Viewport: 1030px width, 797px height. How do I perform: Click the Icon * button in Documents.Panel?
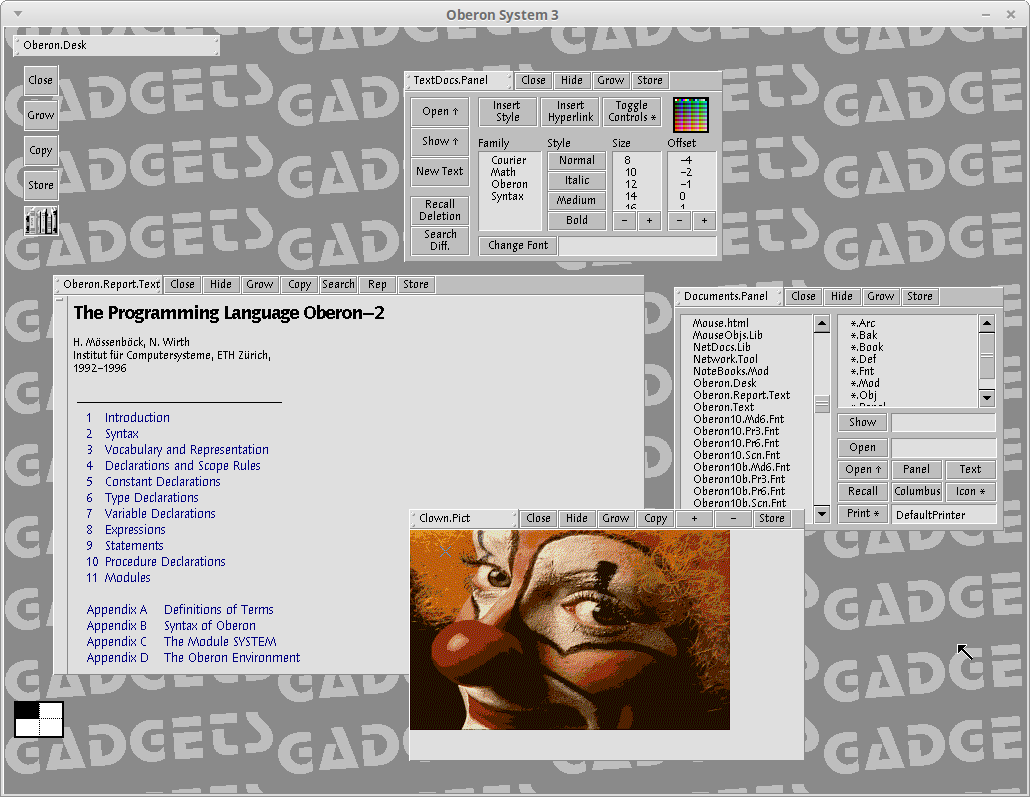pos(970,491)
